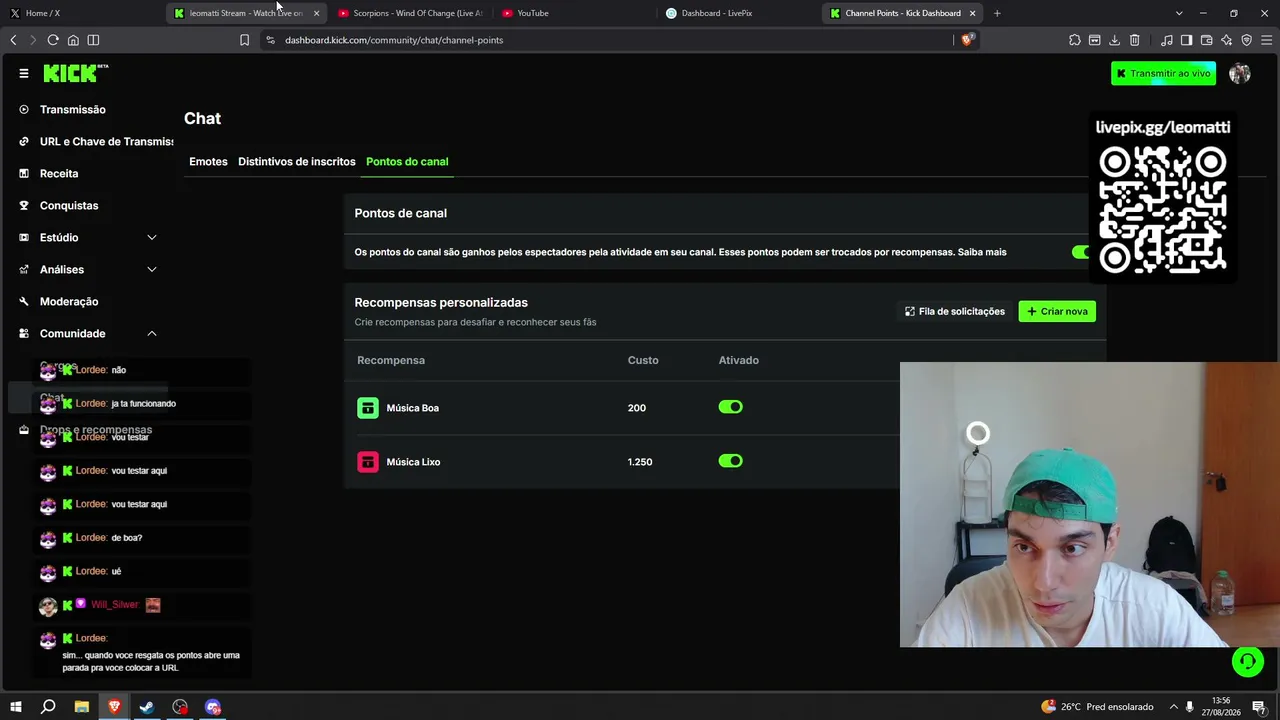Screen dimensions: 1280x720
Task: Click the Música Boa reward name
Action: point(412,408)
